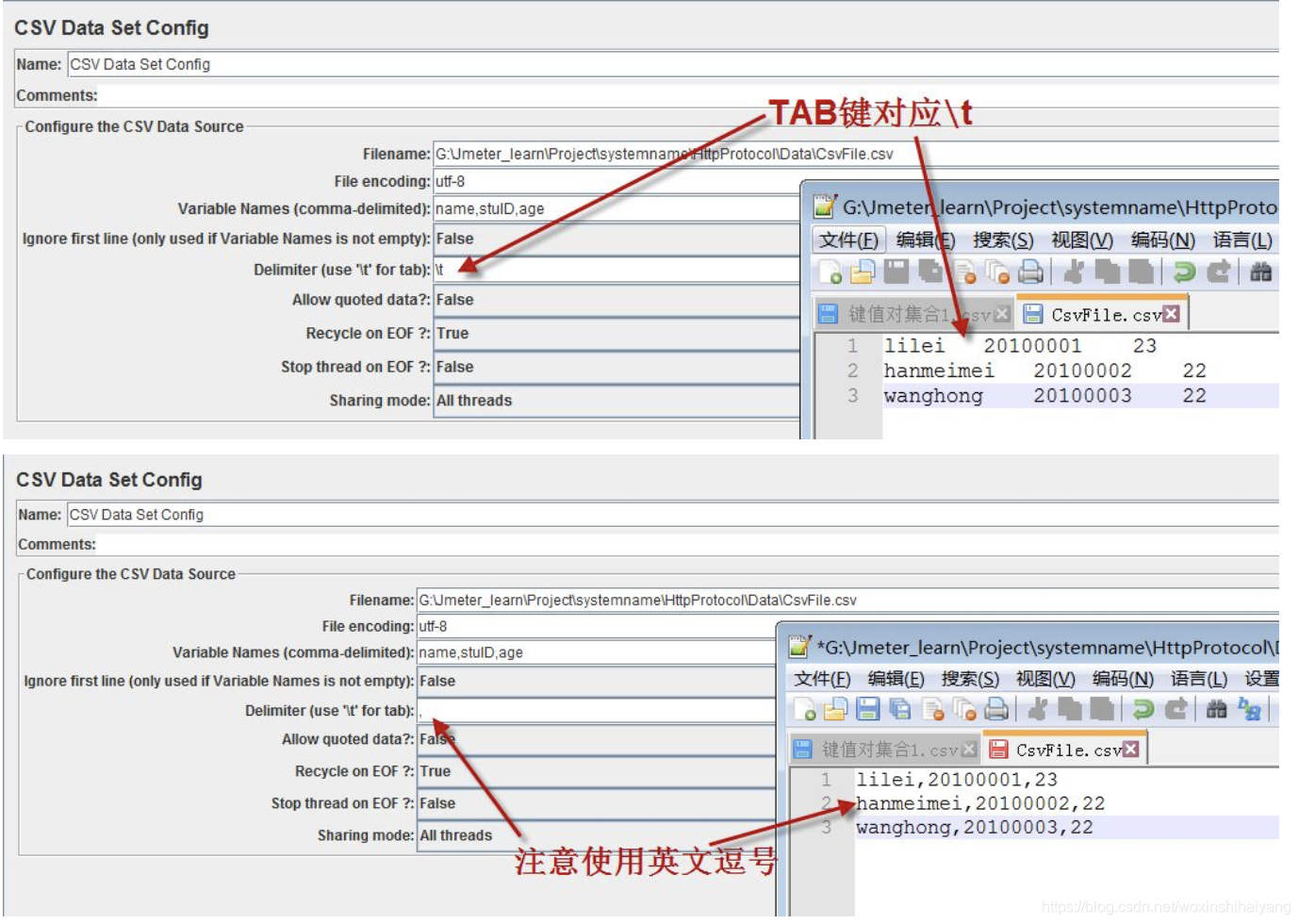Open 视图(V) menu in lower Notepad++ window

pos(1045,679)
